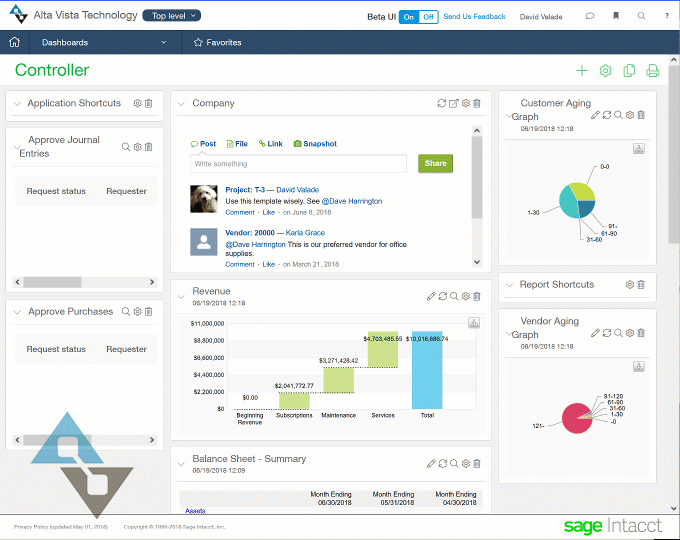
Task: Turn Beta UI Off
Action: coord(428,17)
